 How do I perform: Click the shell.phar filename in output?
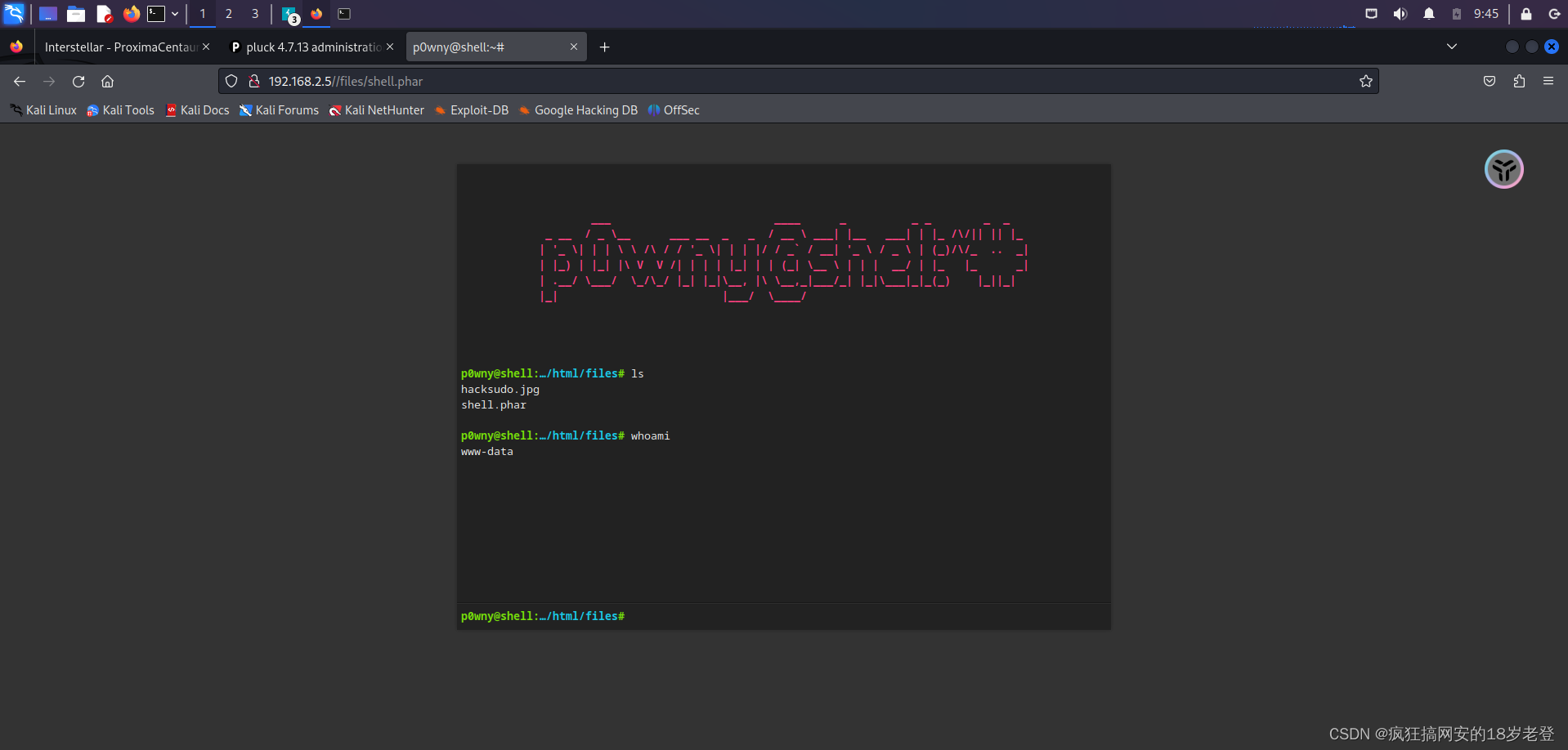pyautogui.click(x=494, y=405)
